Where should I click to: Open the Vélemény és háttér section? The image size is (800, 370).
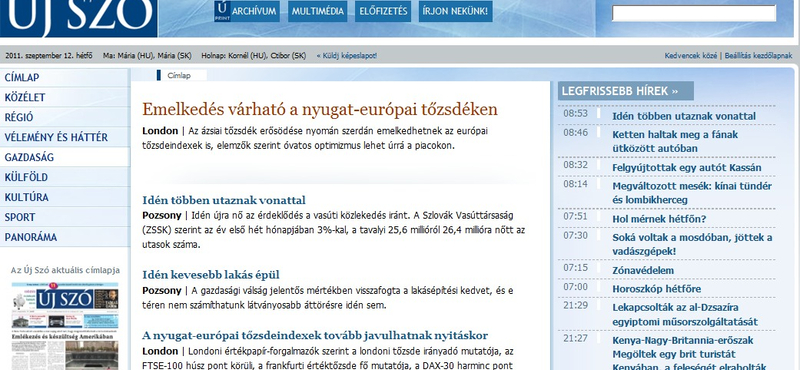65,137
